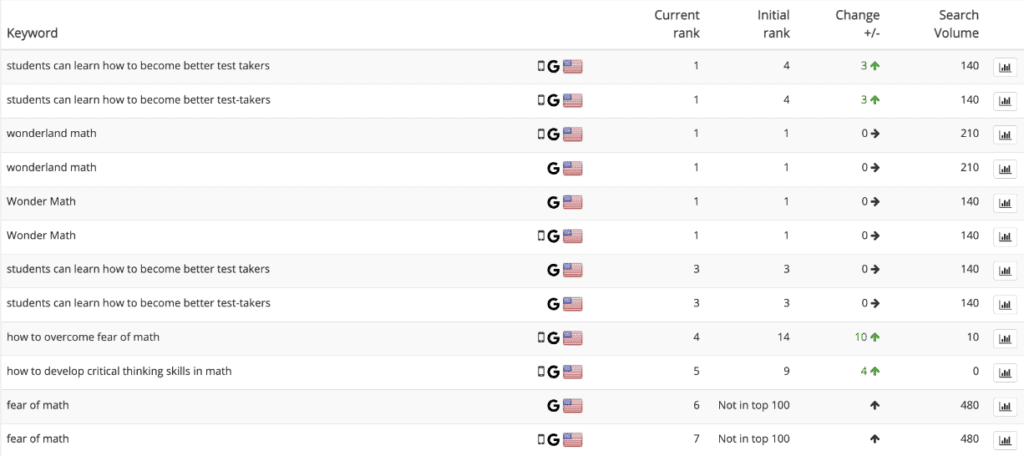The image size is (1024, 456).
Task: Open chart icon for "fear of math" ranked 6
Action: [x=1003, y=406]
